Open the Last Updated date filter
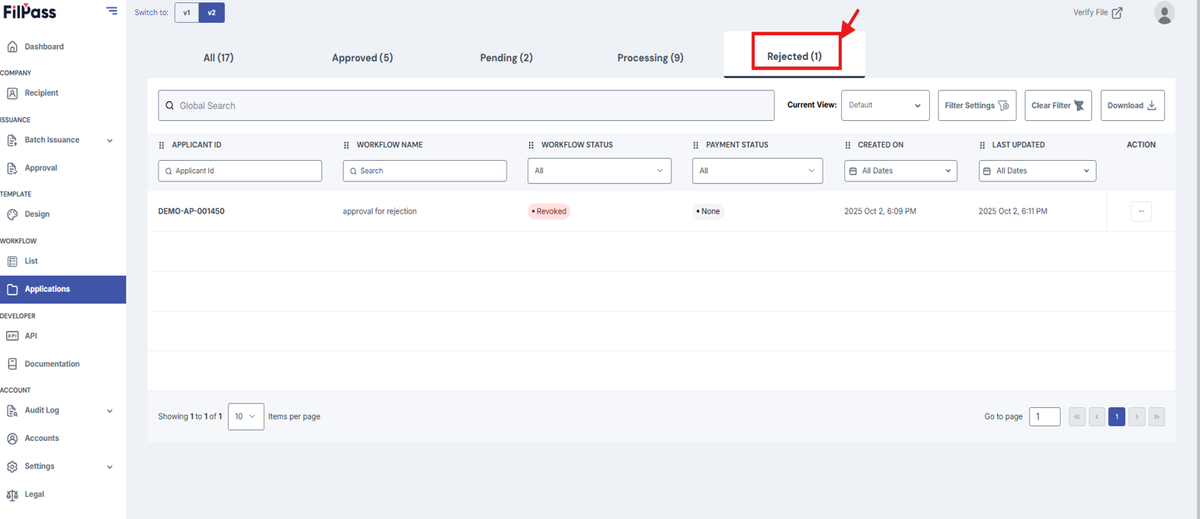The image size is (1200, 519). (x=1037, y=171)
